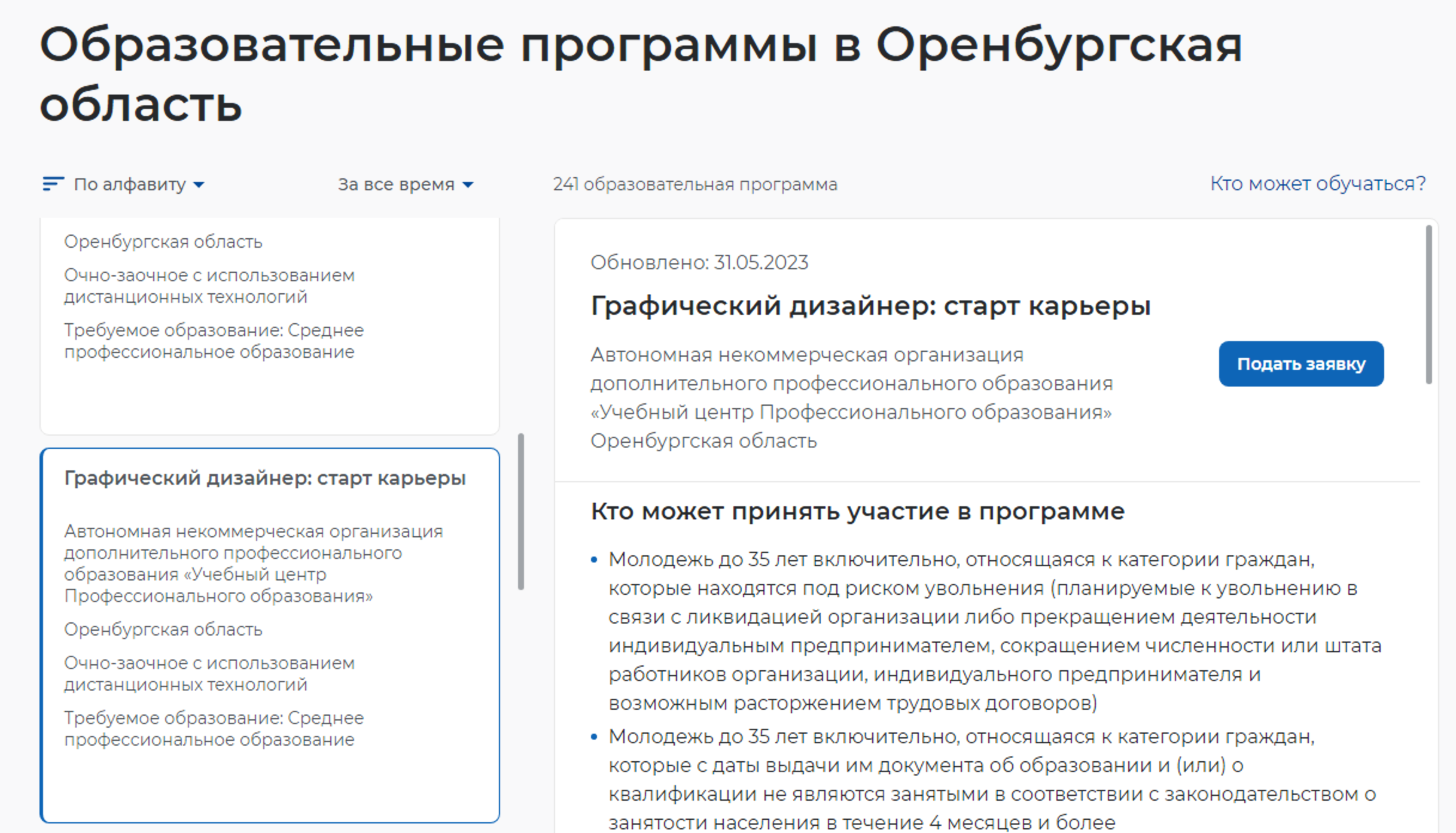Click Очно-заочное format text in the upper card
Screen dimensions: 1456x833
point(209,286)
